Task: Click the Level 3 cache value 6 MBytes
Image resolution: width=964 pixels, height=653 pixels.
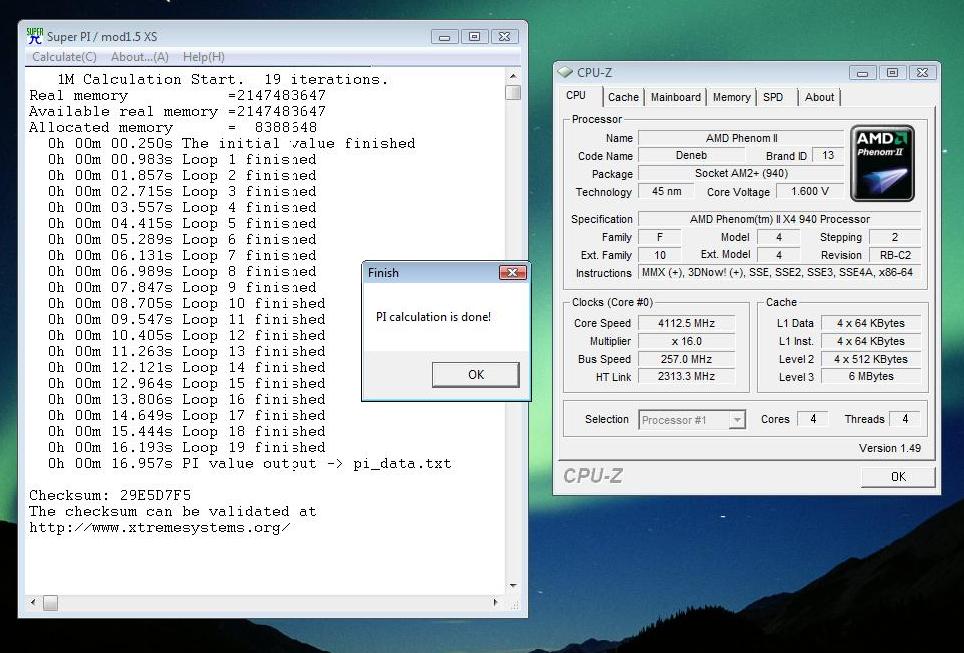Action: pos(871,376)
